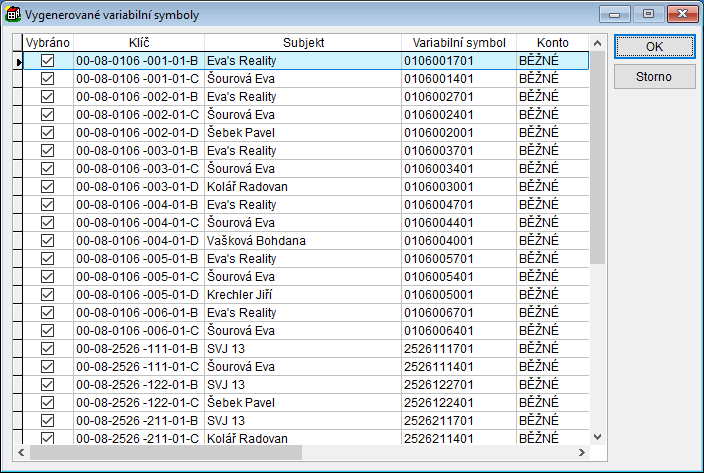Image resolution: width=704 pixels, height=473 pixels.
Task: Select the variable symbol cell 2526111701
Action: point(459,349)
